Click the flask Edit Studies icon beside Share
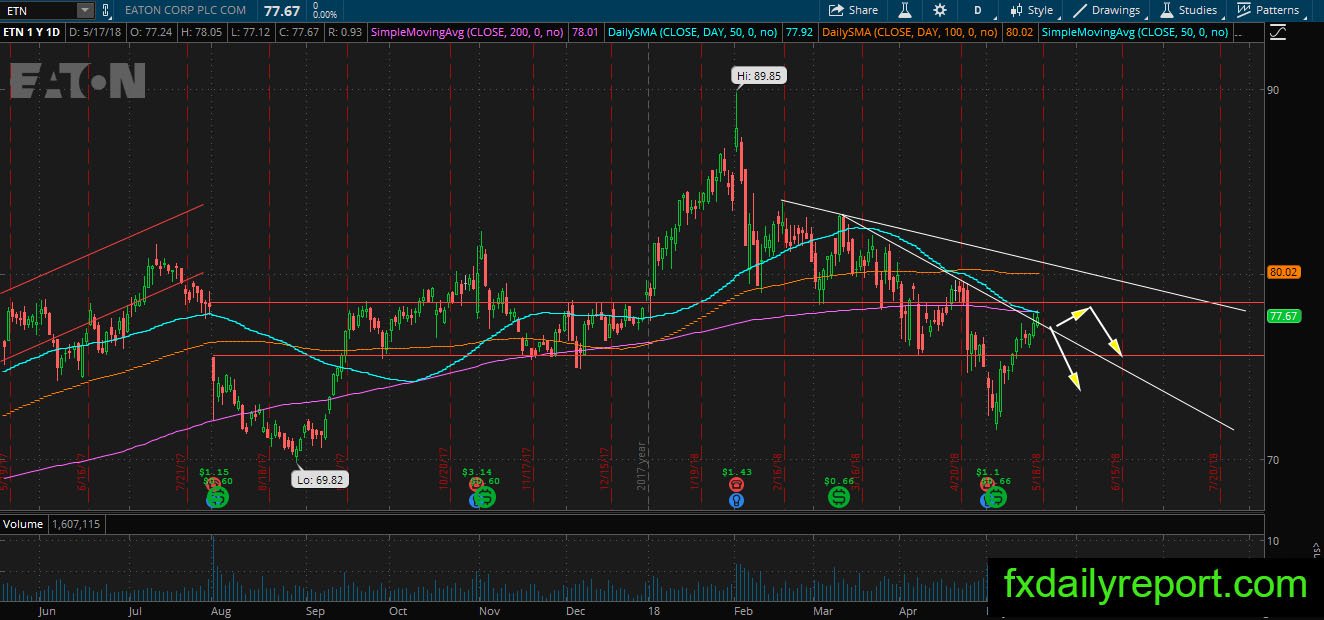Viewport: 1324px width, 620px height. pos(904,10)
